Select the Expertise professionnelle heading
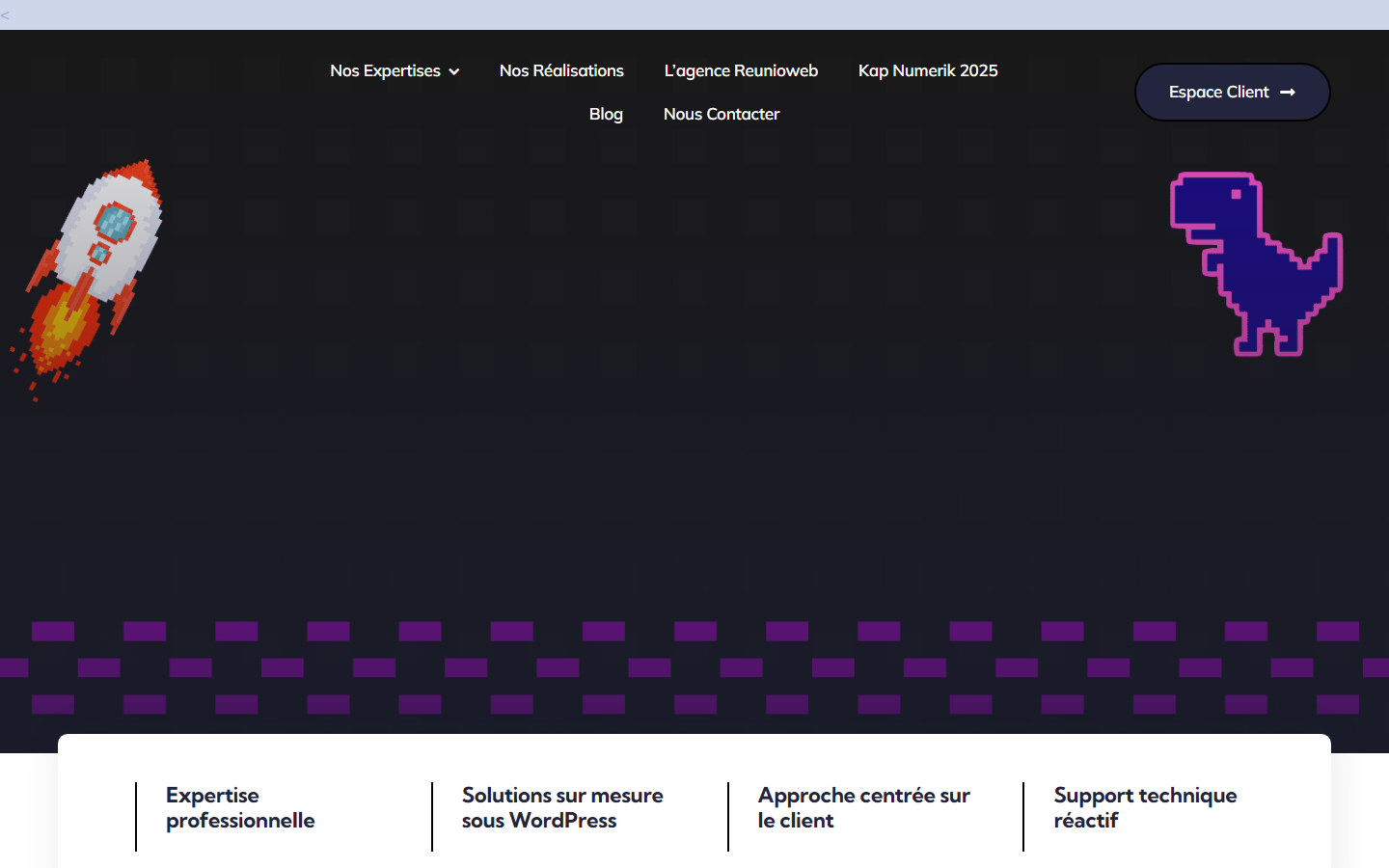The width and height of the screenshot is (1389, 868). [x=240, y=808]
